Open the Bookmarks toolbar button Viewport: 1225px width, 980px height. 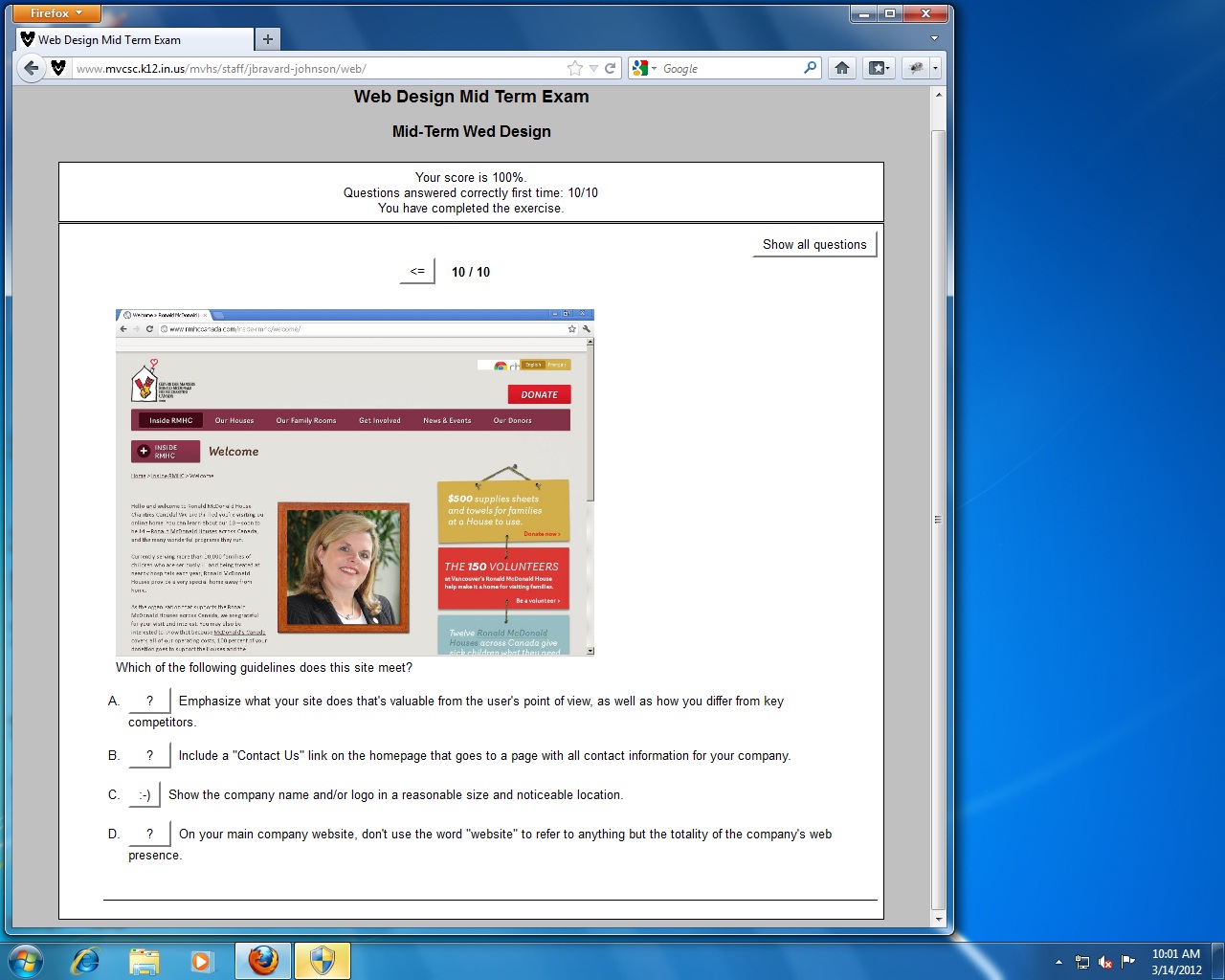coord(878,68)
